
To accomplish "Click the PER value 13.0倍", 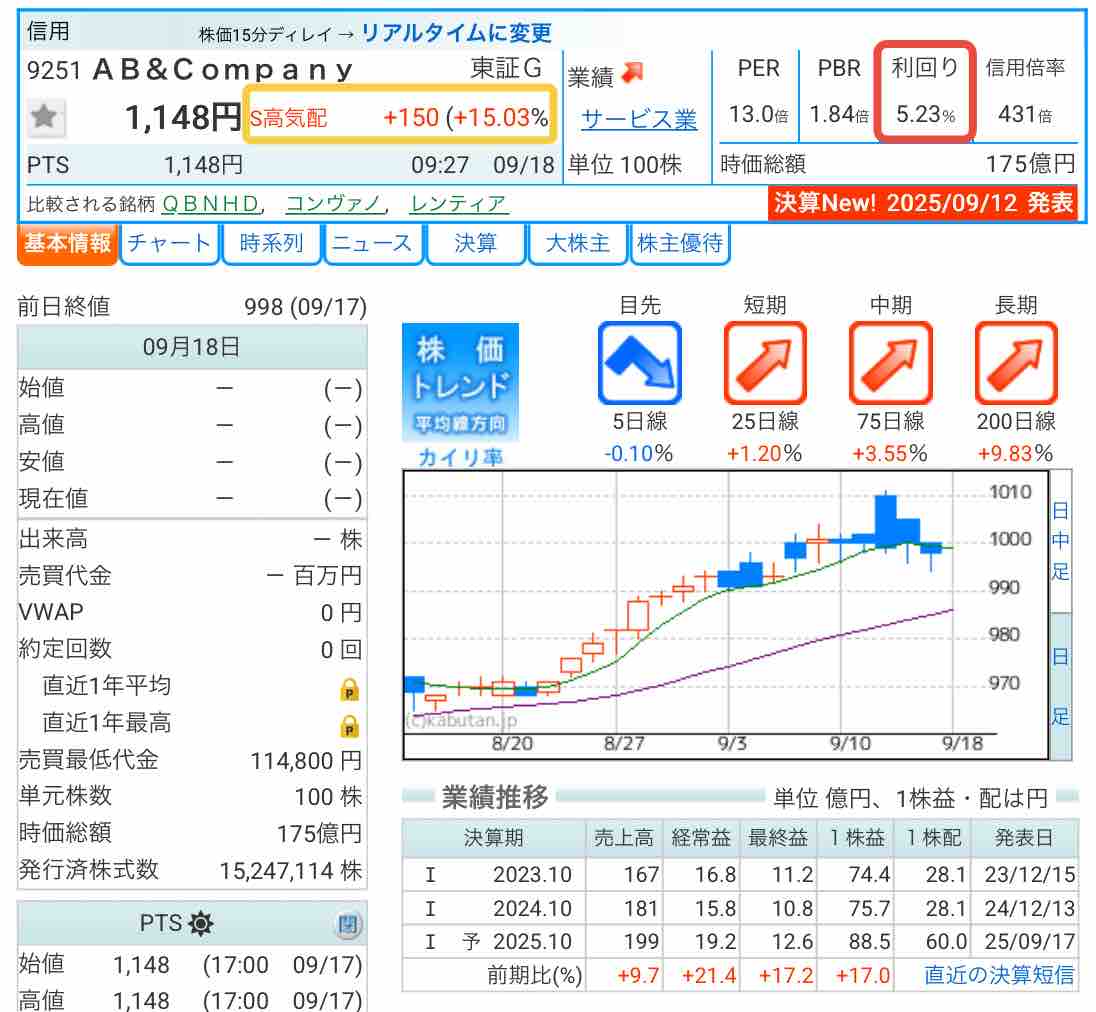I will point(758,114).
